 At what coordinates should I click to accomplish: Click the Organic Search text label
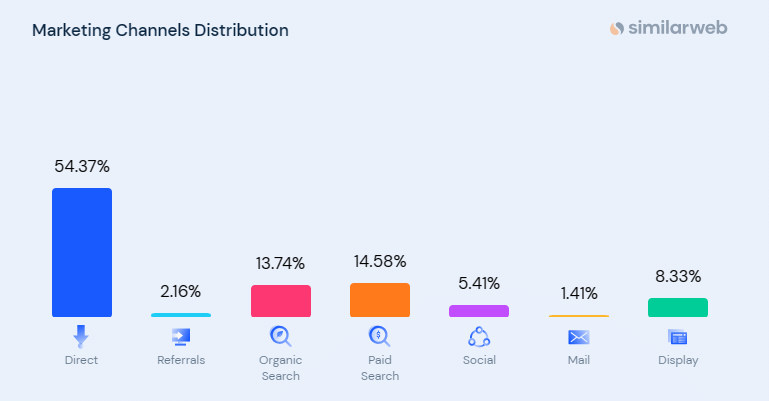(281, 367)
